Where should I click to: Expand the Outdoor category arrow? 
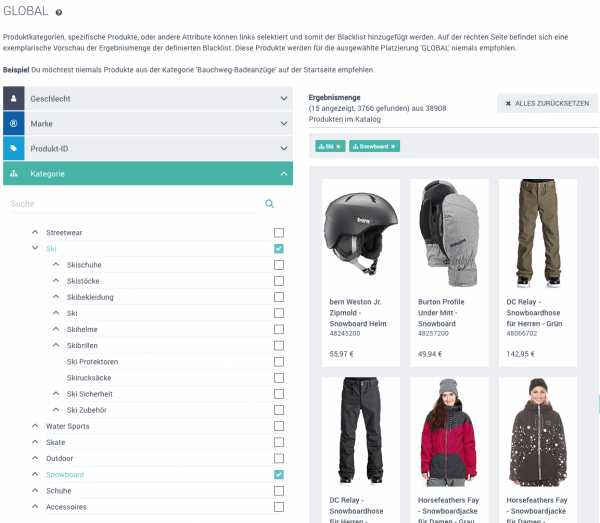(x=35, y=458)
